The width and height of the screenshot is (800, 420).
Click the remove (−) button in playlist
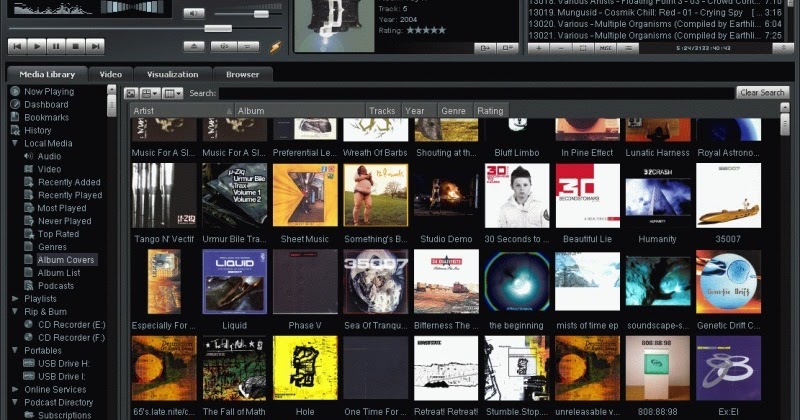[561, 48]
